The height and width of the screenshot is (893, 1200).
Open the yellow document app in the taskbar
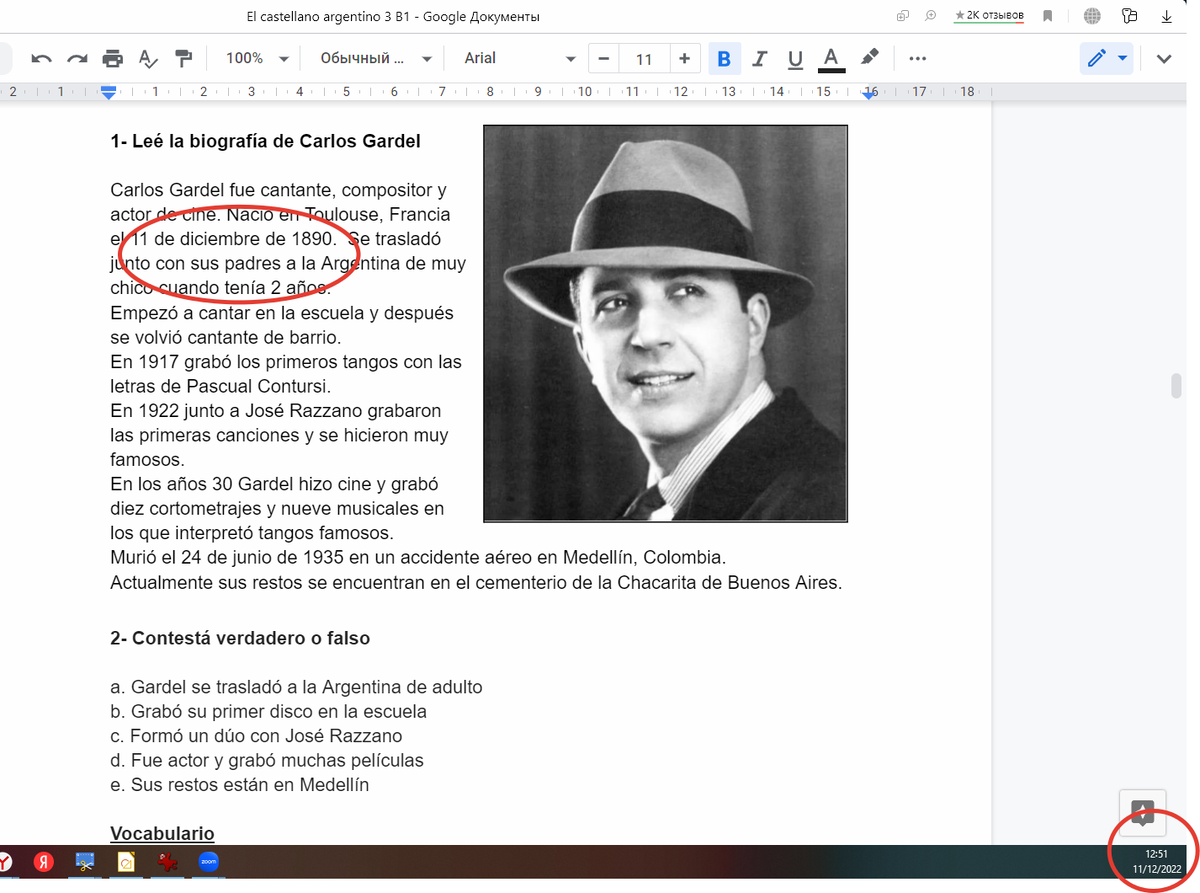click(126, 861)
